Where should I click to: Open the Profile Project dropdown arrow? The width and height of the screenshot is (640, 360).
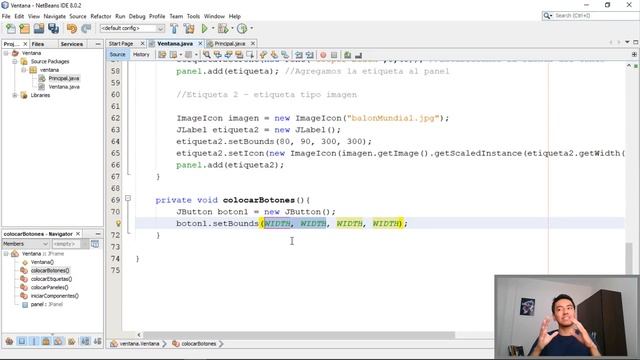pyautogui.click(x=251, y=28)
